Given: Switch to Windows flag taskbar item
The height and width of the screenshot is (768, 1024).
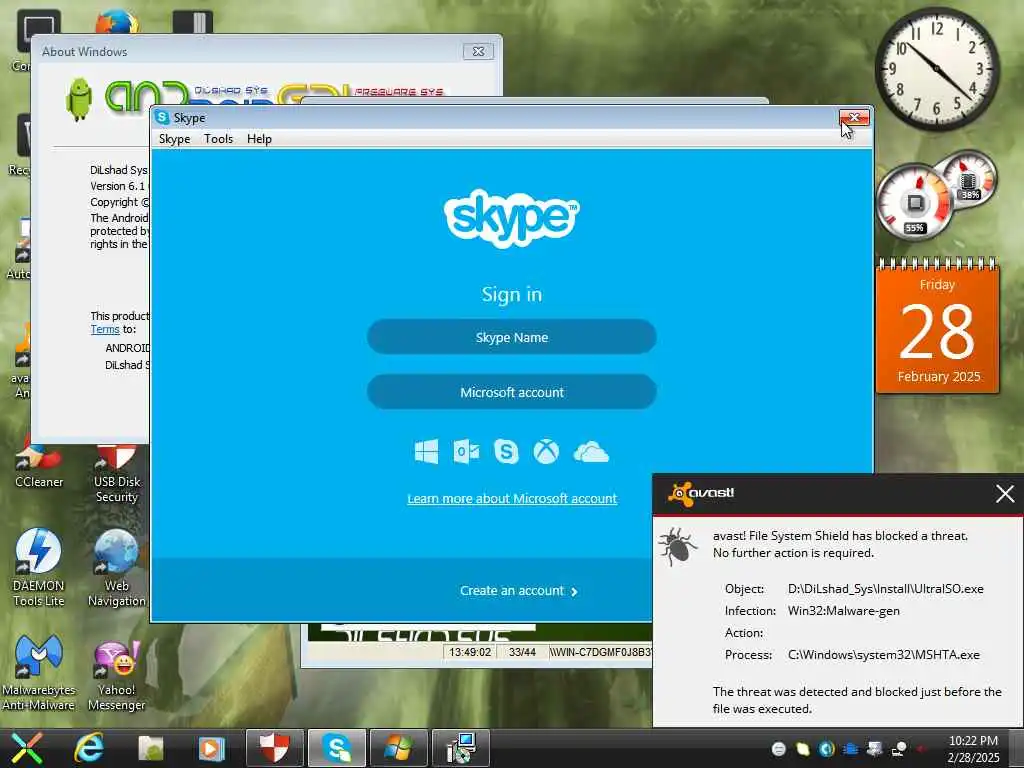Looking at the screenshot, I should click(x=398, y=748).
